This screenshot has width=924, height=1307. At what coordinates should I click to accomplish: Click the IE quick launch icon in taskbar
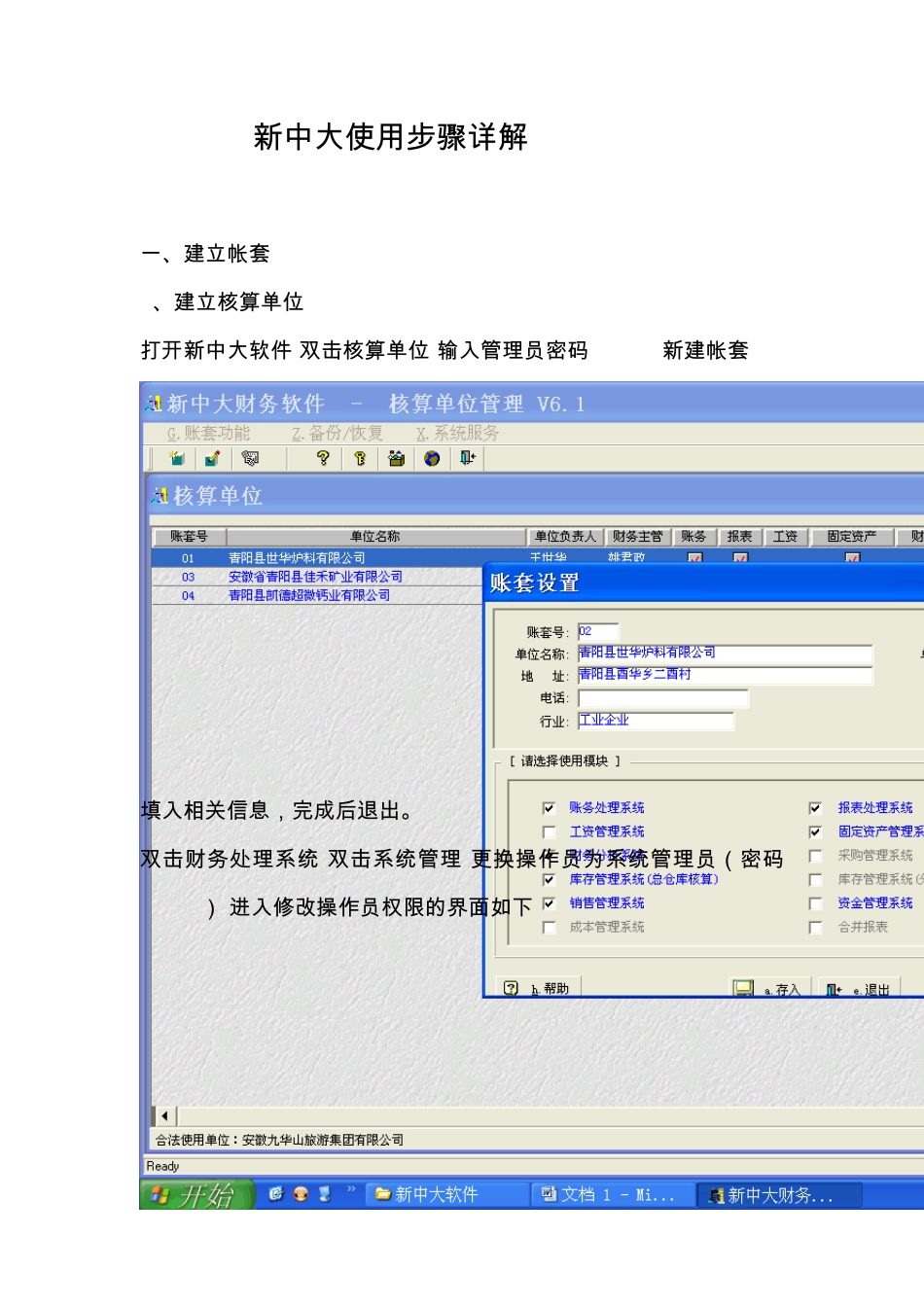tap(276, 1194)
